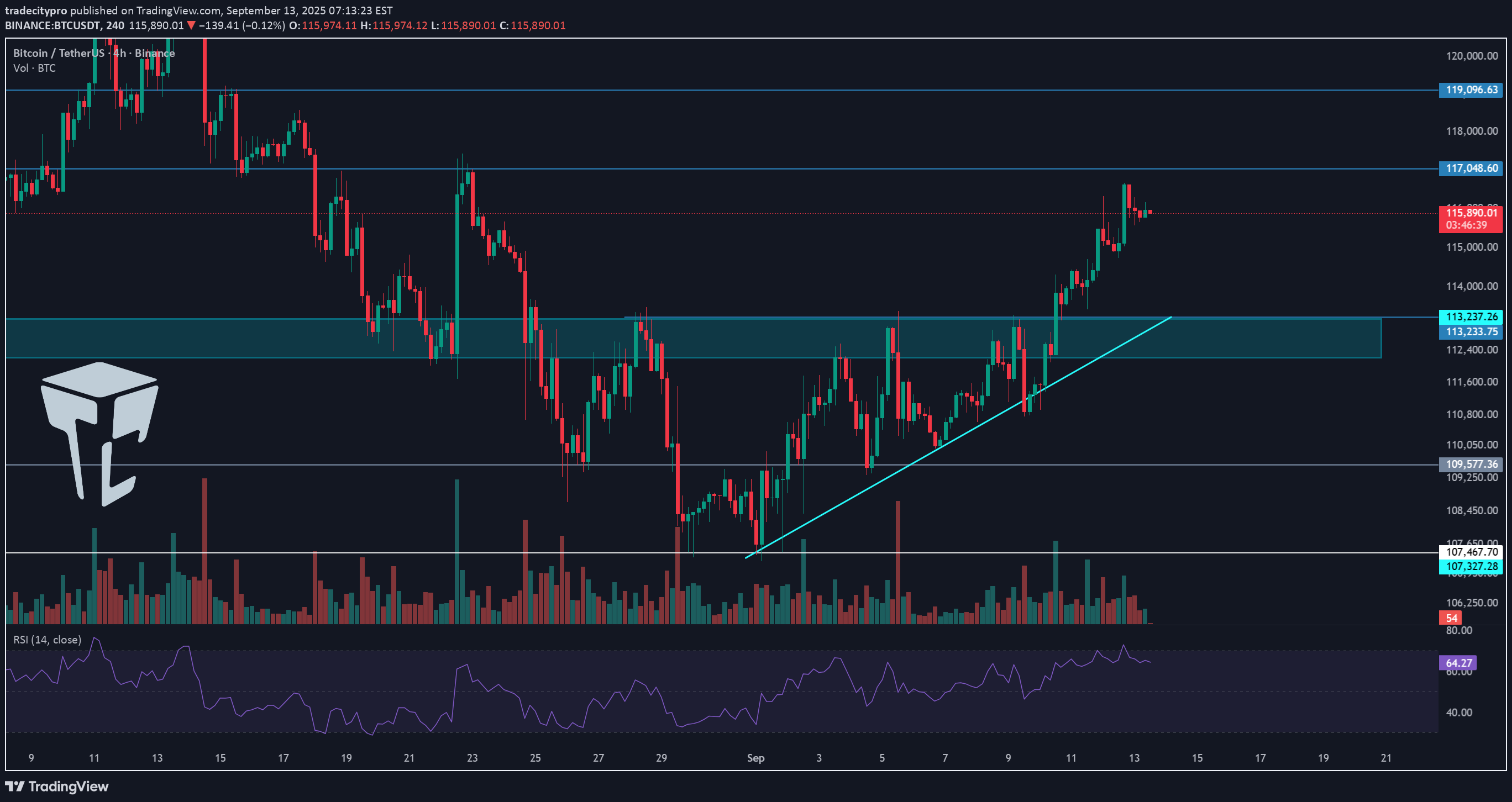This screenshot has width=1512, height=802.
Task: Open the 'RSI (14, close)' indicator label
Action: (48, 640)
